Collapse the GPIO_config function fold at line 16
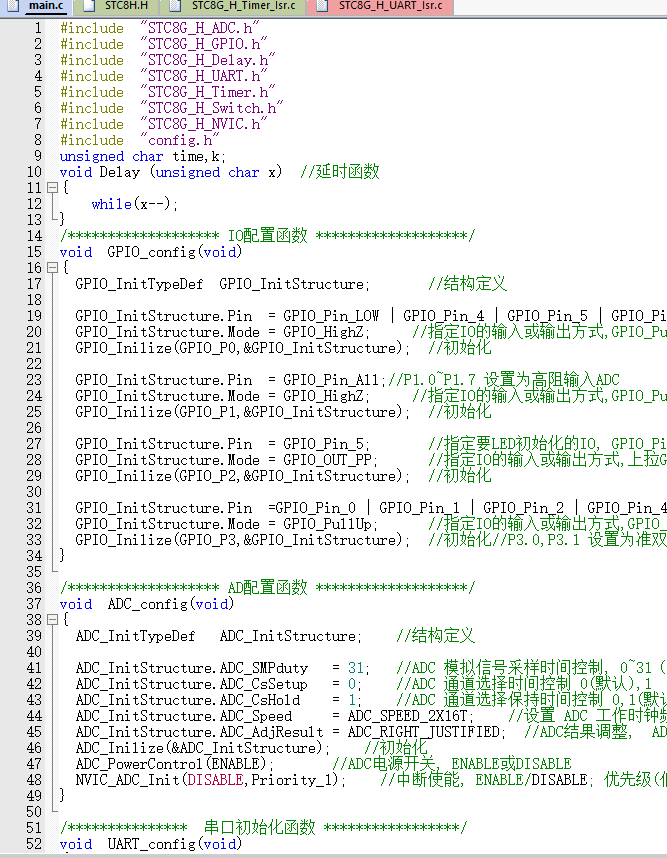The width and height of the screenshot is (667, 858). pyautogui.click(x=53, y=268)
